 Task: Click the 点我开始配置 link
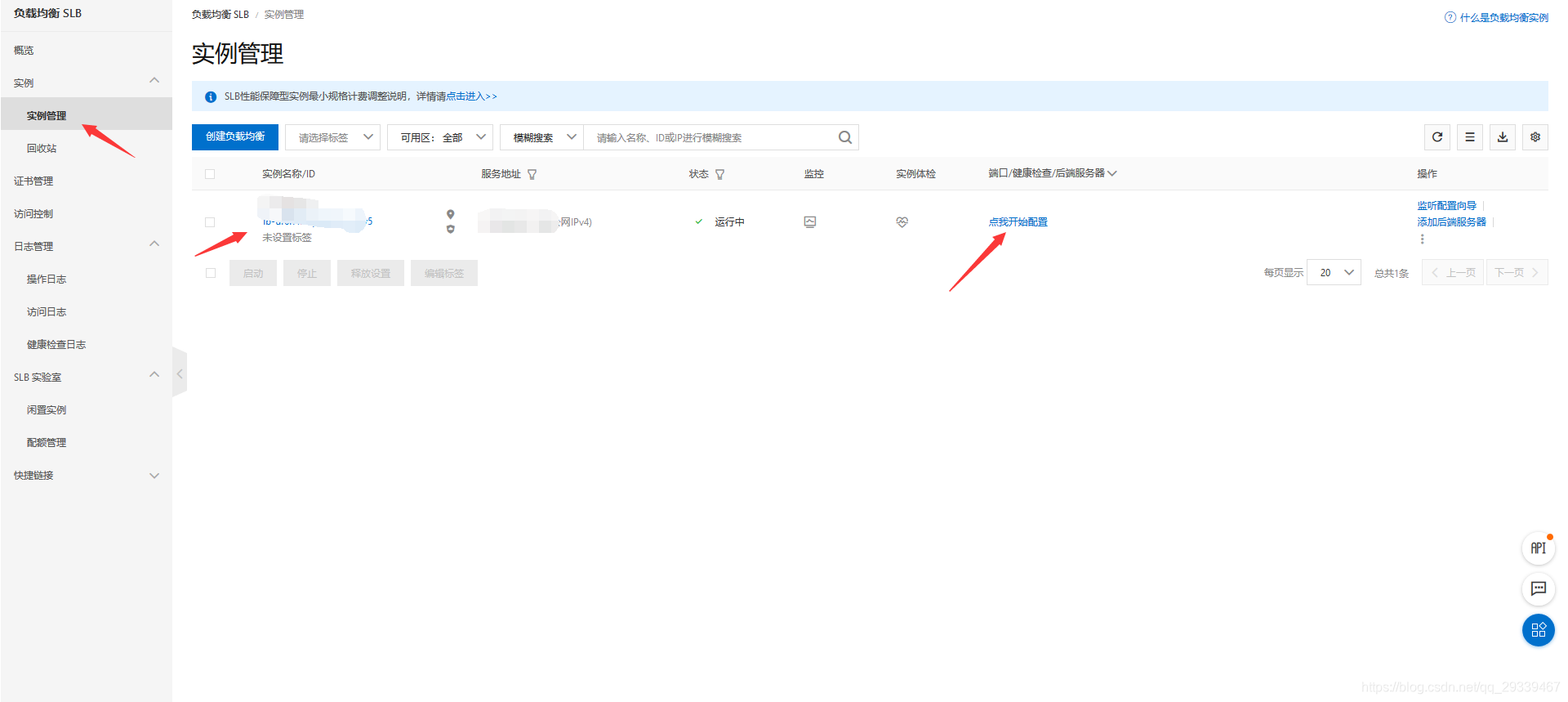point(1018,222)
